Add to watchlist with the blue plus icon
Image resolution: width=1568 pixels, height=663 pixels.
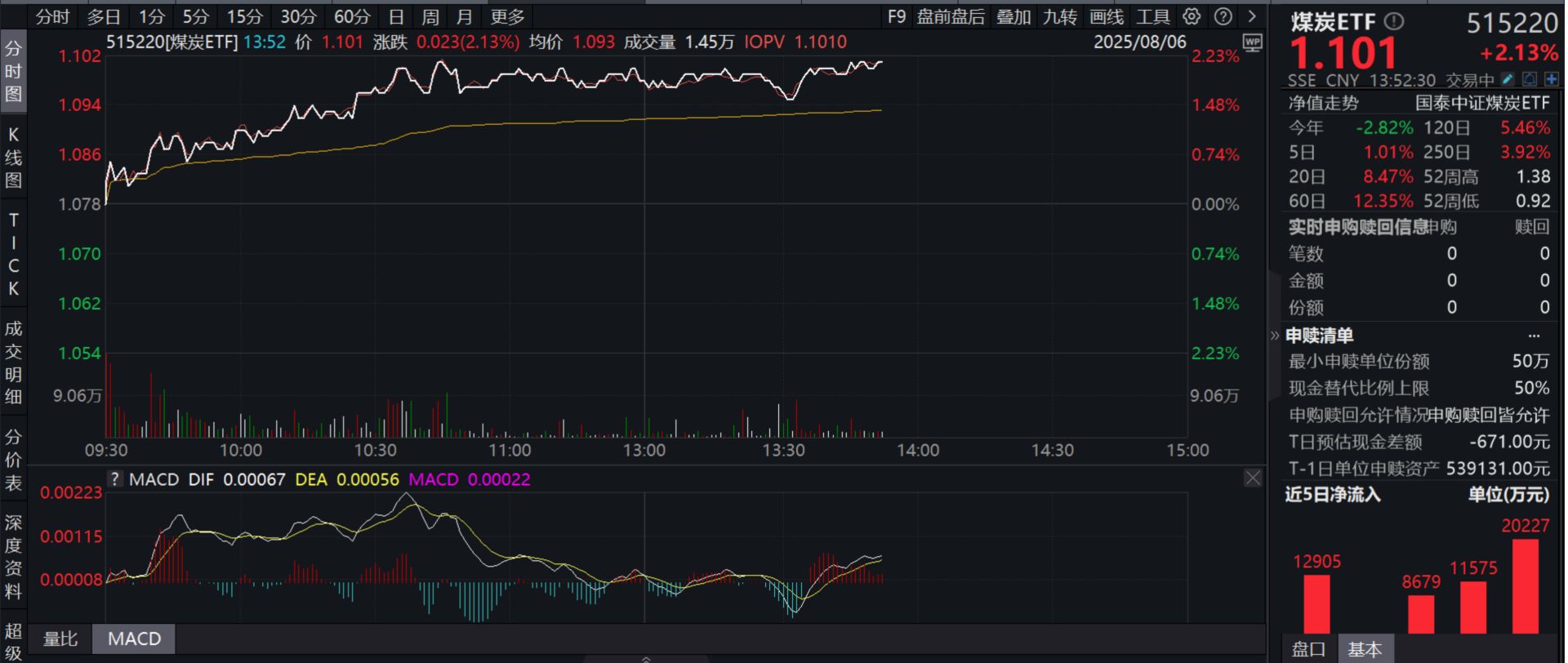1551,79
